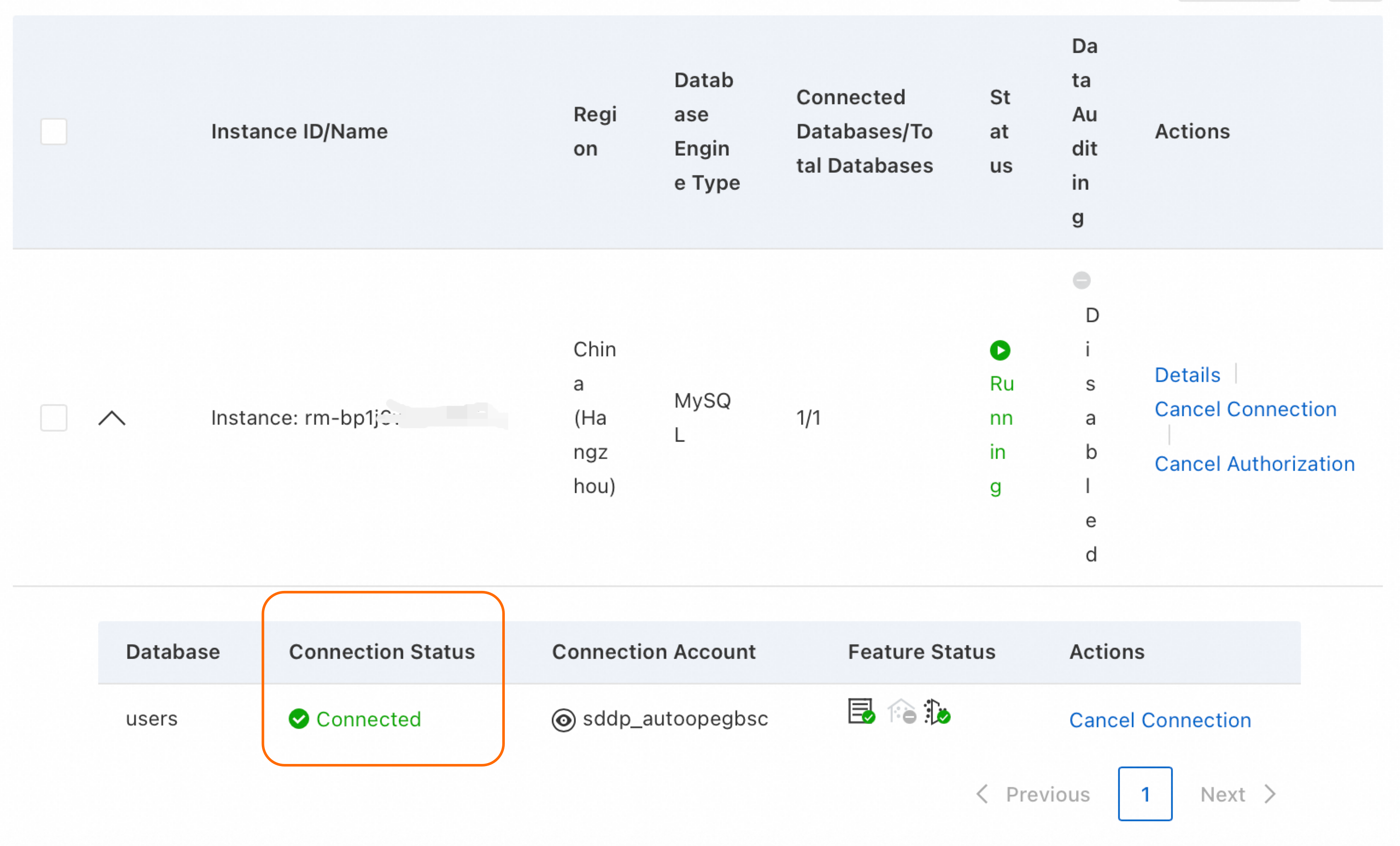Image resolution: width=1400 pixels, height=846 pixels.
Task: Collapse the rm-bp1j instance row
Action: coord(112,418)
